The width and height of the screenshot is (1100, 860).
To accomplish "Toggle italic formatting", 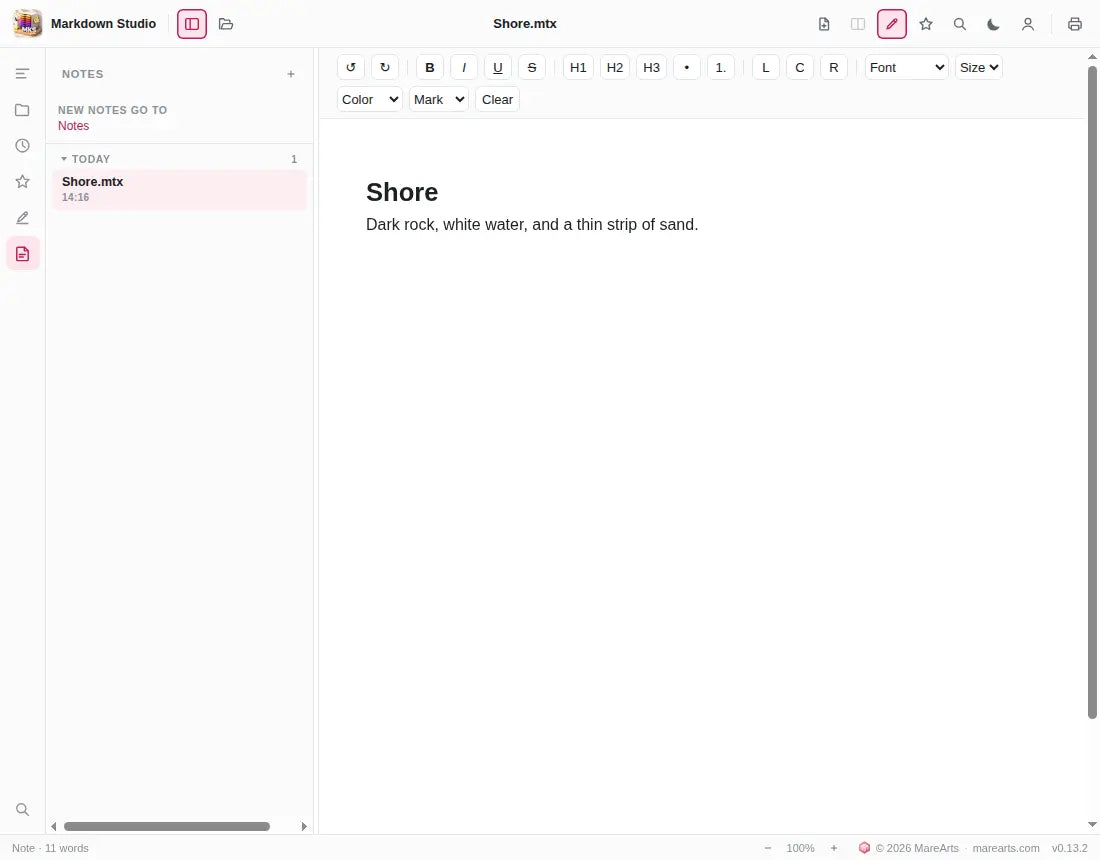I will 464,67.
